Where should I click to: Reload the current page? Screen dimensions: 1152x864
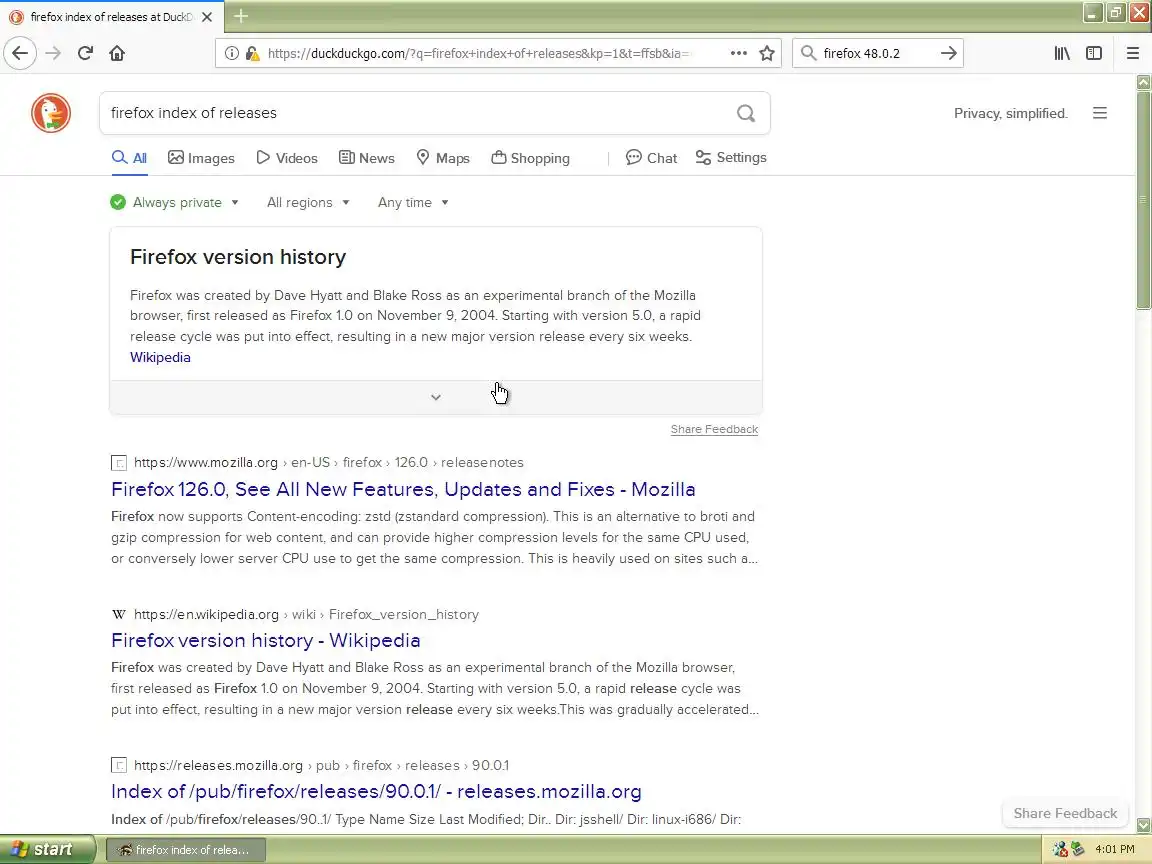click(x=85, y=53)
